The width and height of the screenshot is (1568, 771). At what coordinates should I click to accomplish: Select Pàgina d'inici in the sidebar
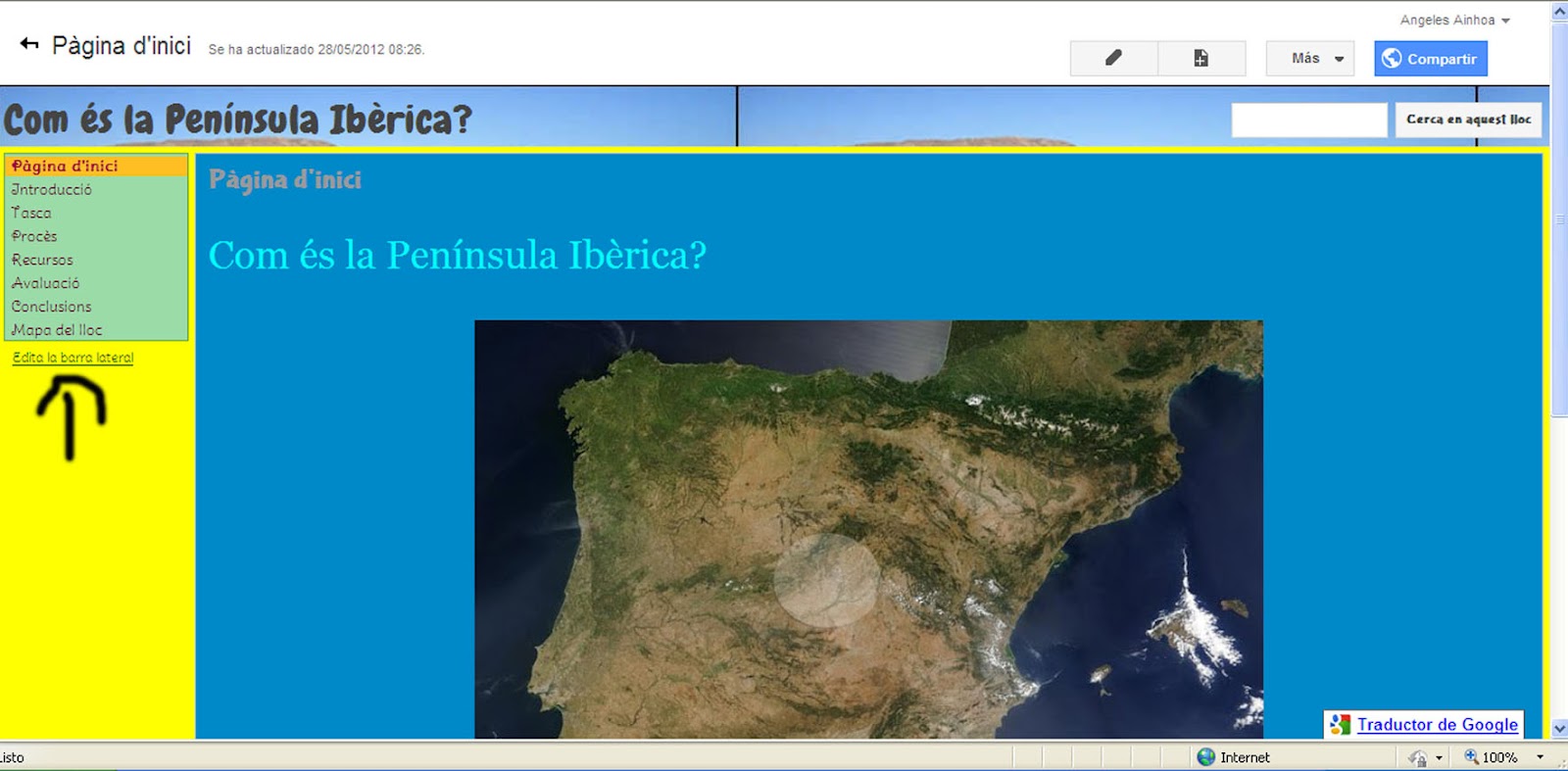(96, 166)
